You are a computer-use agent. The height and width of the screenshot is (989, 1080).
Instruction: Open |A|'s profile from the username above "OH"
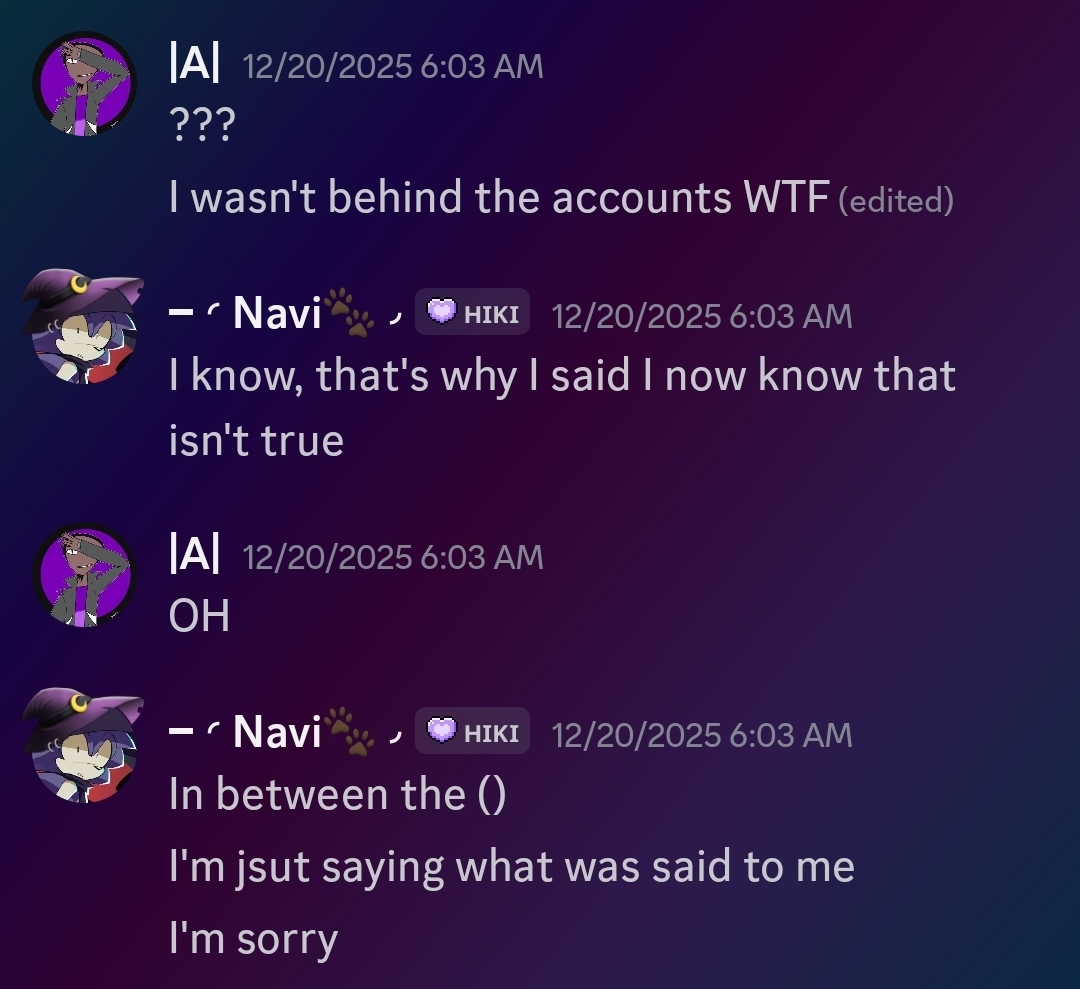pos(195,557)
